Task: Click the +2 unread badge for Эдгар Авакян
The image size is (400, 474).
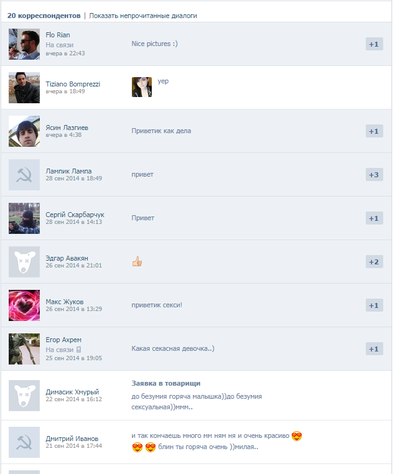Action: coord(374,262)
